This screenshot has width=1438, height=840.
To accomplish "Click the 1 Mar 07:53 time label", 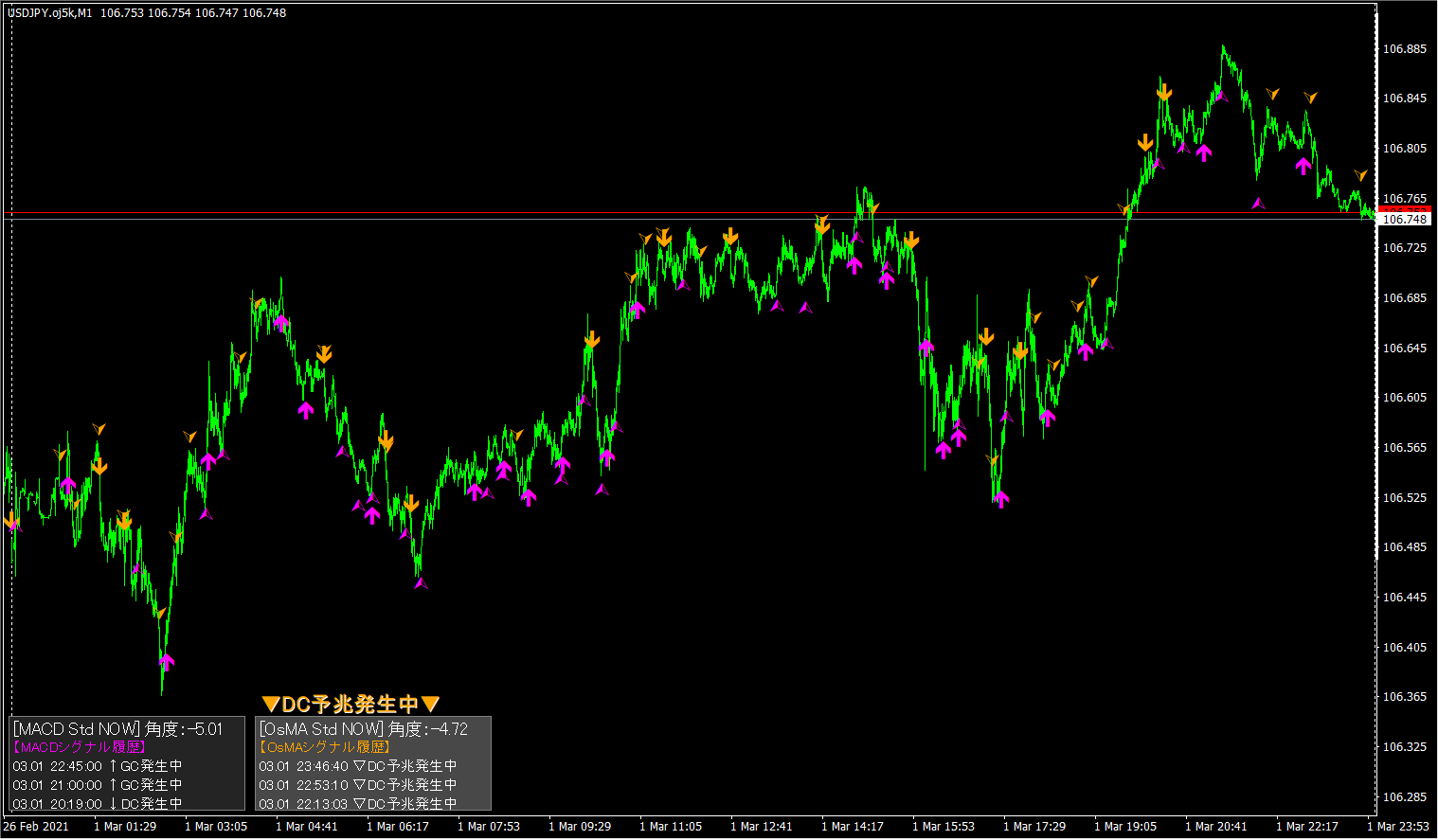I will tap(489, 827).
